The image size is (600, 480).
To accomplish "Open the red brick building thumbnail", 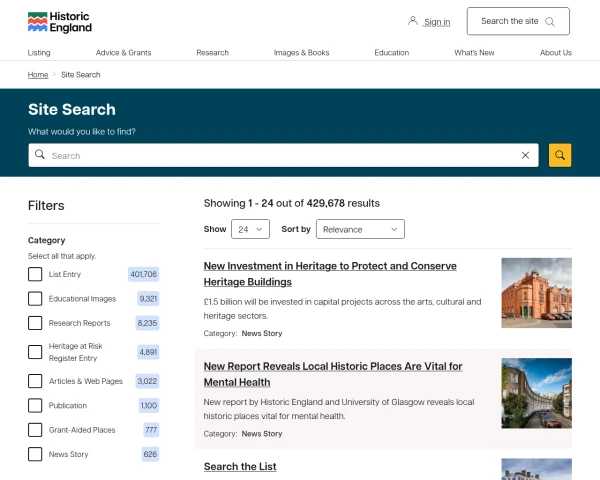I will pyautogui.click(x=536, y=292).
